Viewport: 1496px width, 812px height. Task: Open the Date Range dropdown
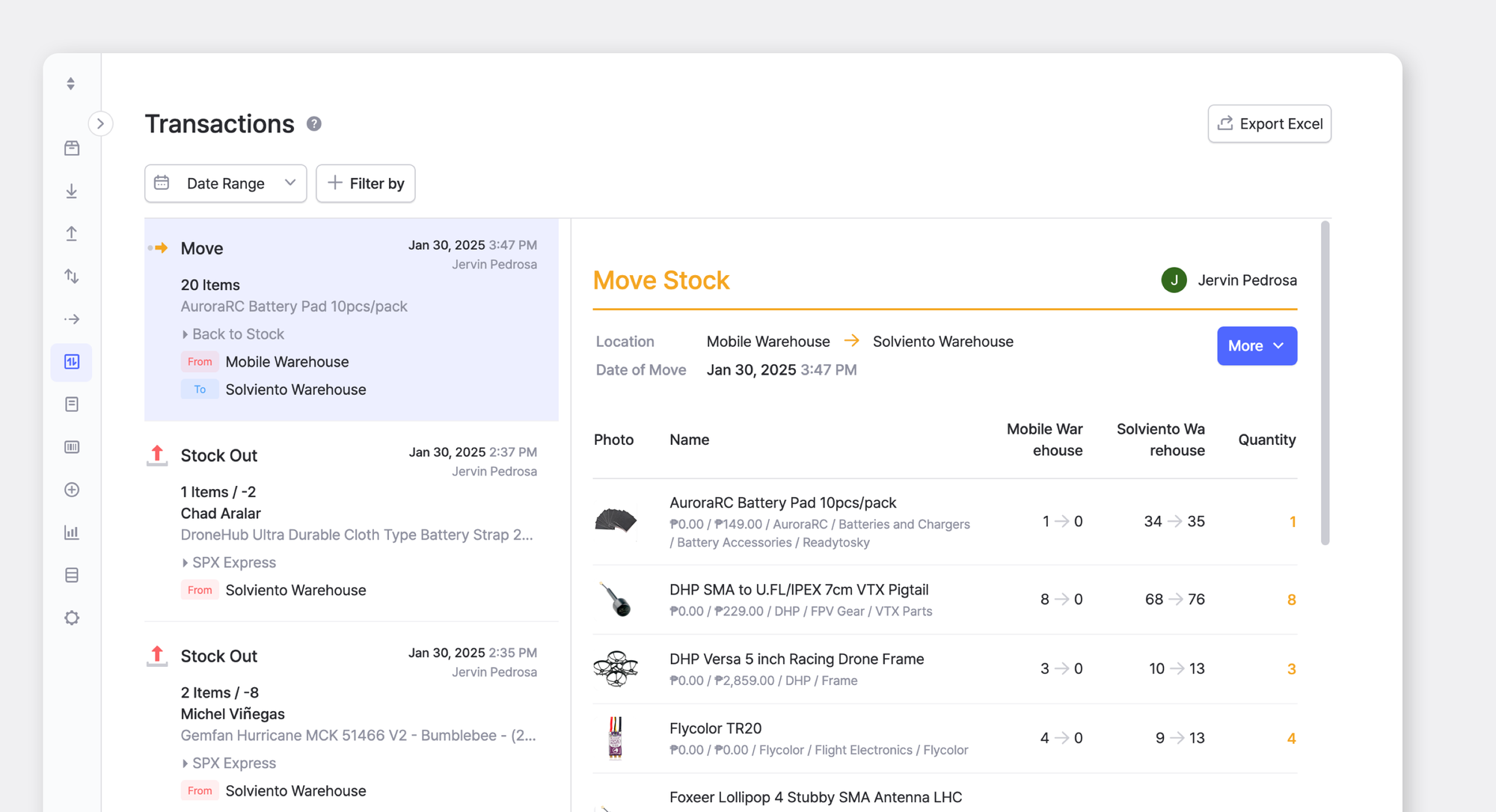(x=225, y=183)
